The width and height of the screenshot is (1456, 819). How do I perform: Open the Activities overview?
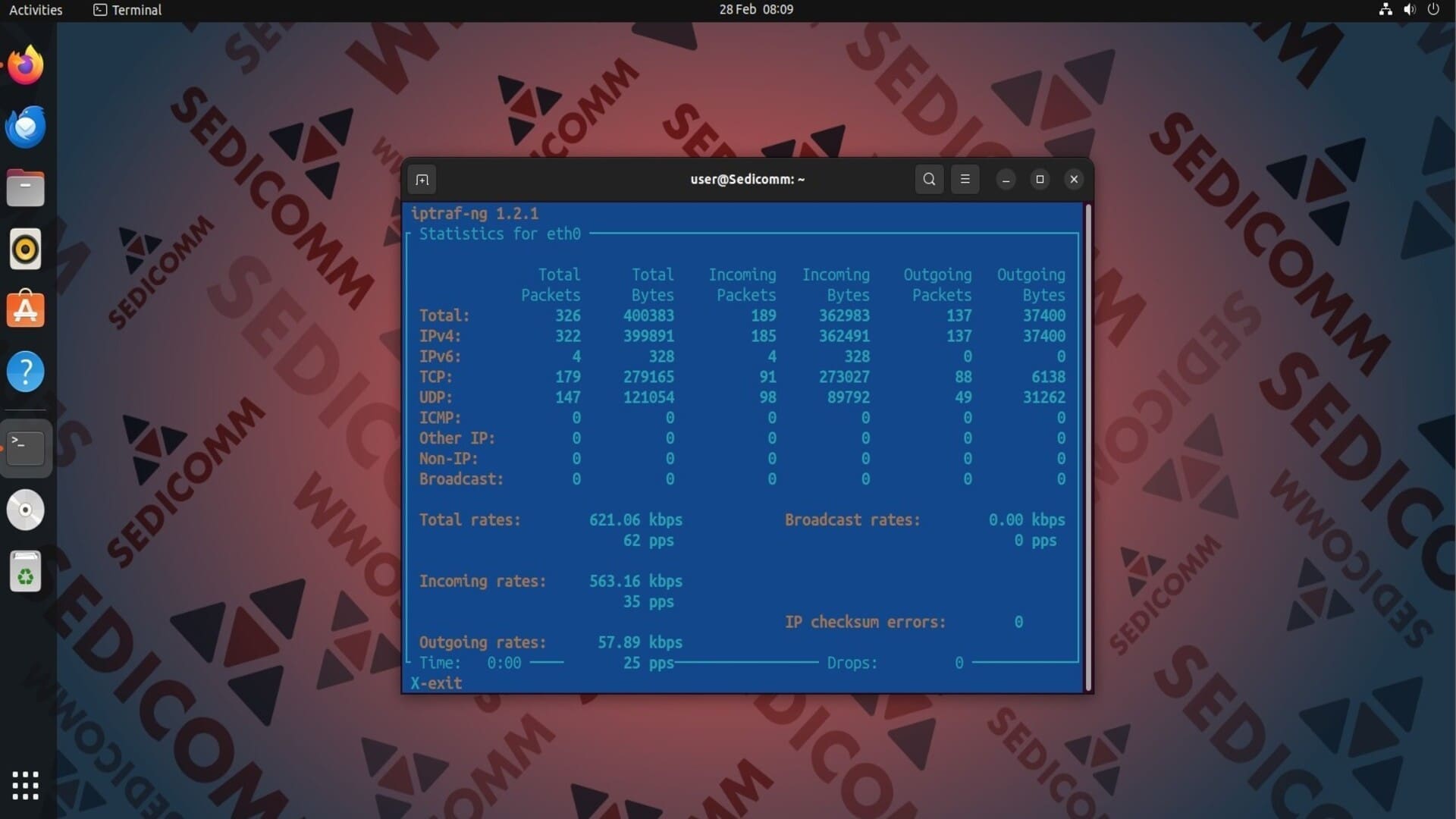[36, 10]
